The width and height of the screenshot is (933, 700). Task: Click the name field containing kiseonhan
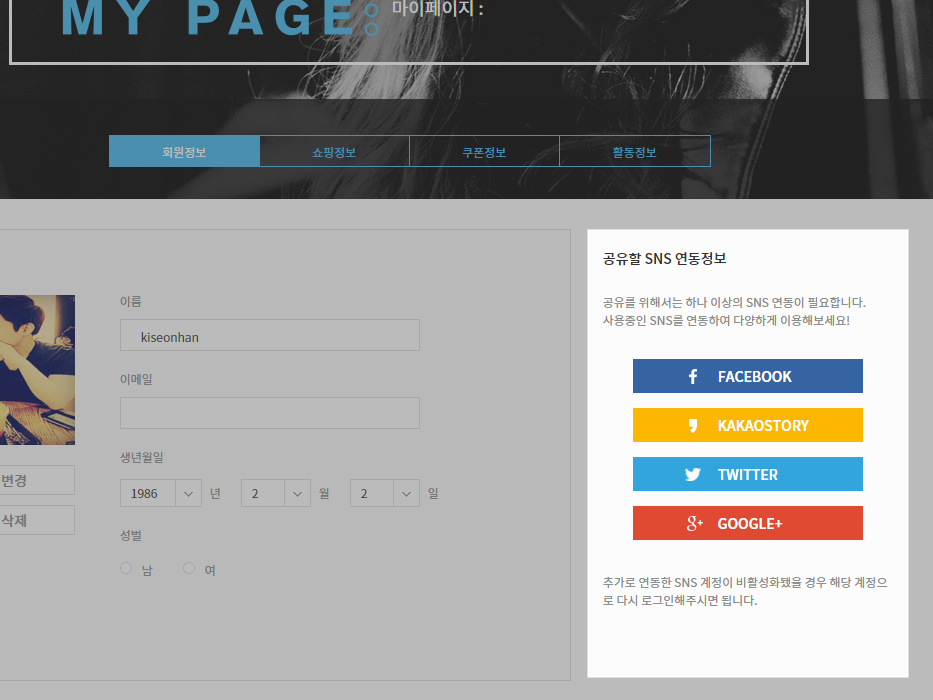pos(269,336)
